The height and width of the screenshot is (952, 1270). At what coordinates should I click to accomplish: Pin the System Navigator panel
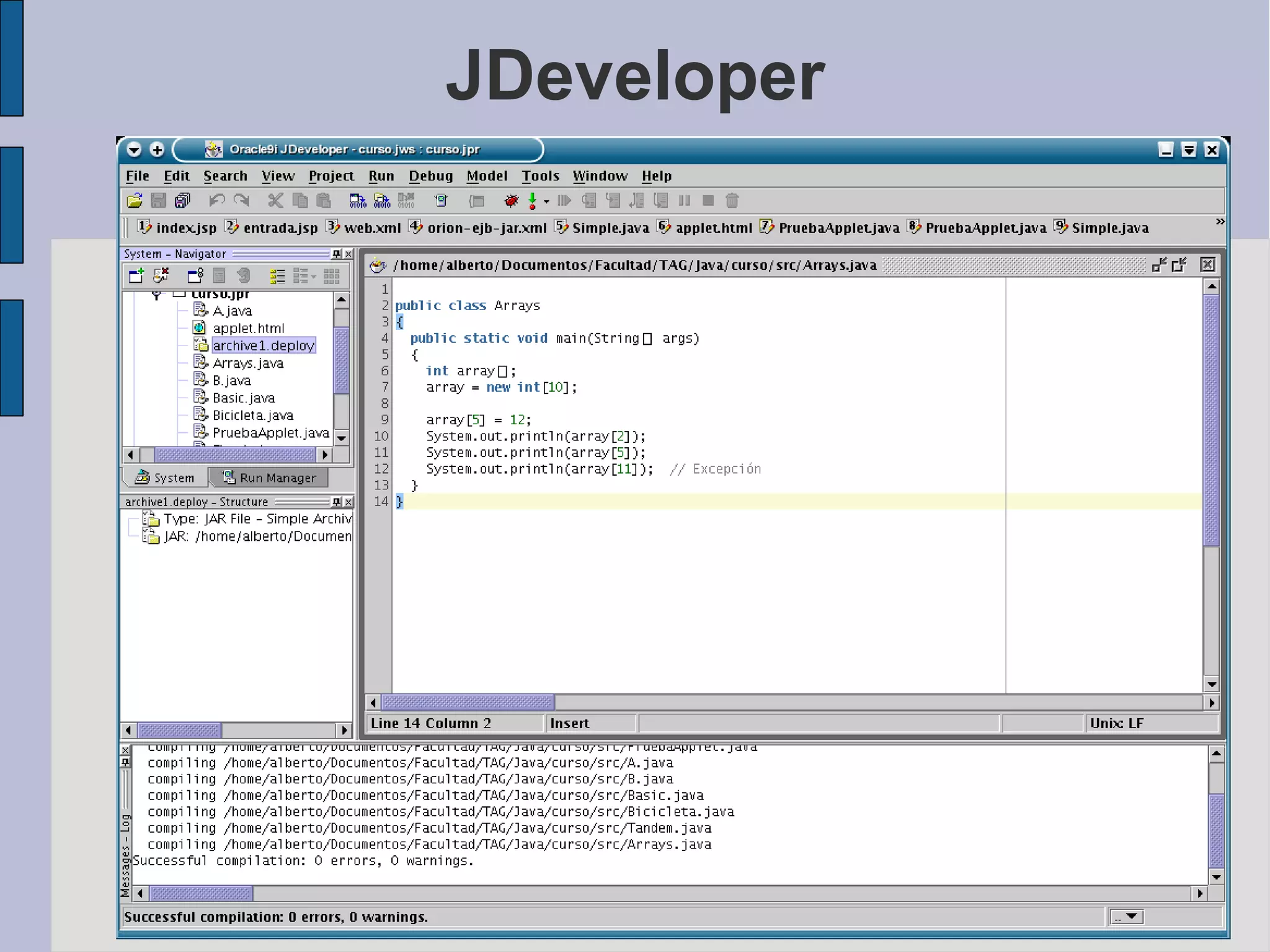[x=337, y=254]
